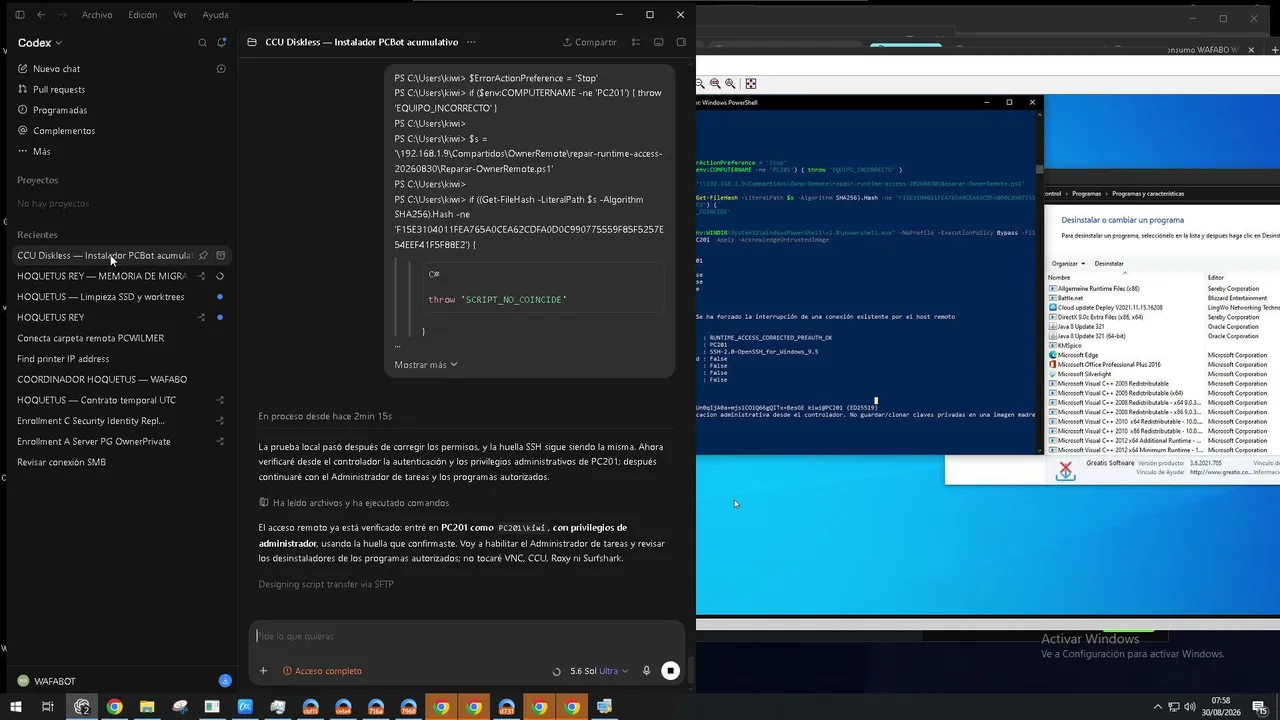Click the Programas breadcrumb in Control Panel

[x=1086, y=194]
